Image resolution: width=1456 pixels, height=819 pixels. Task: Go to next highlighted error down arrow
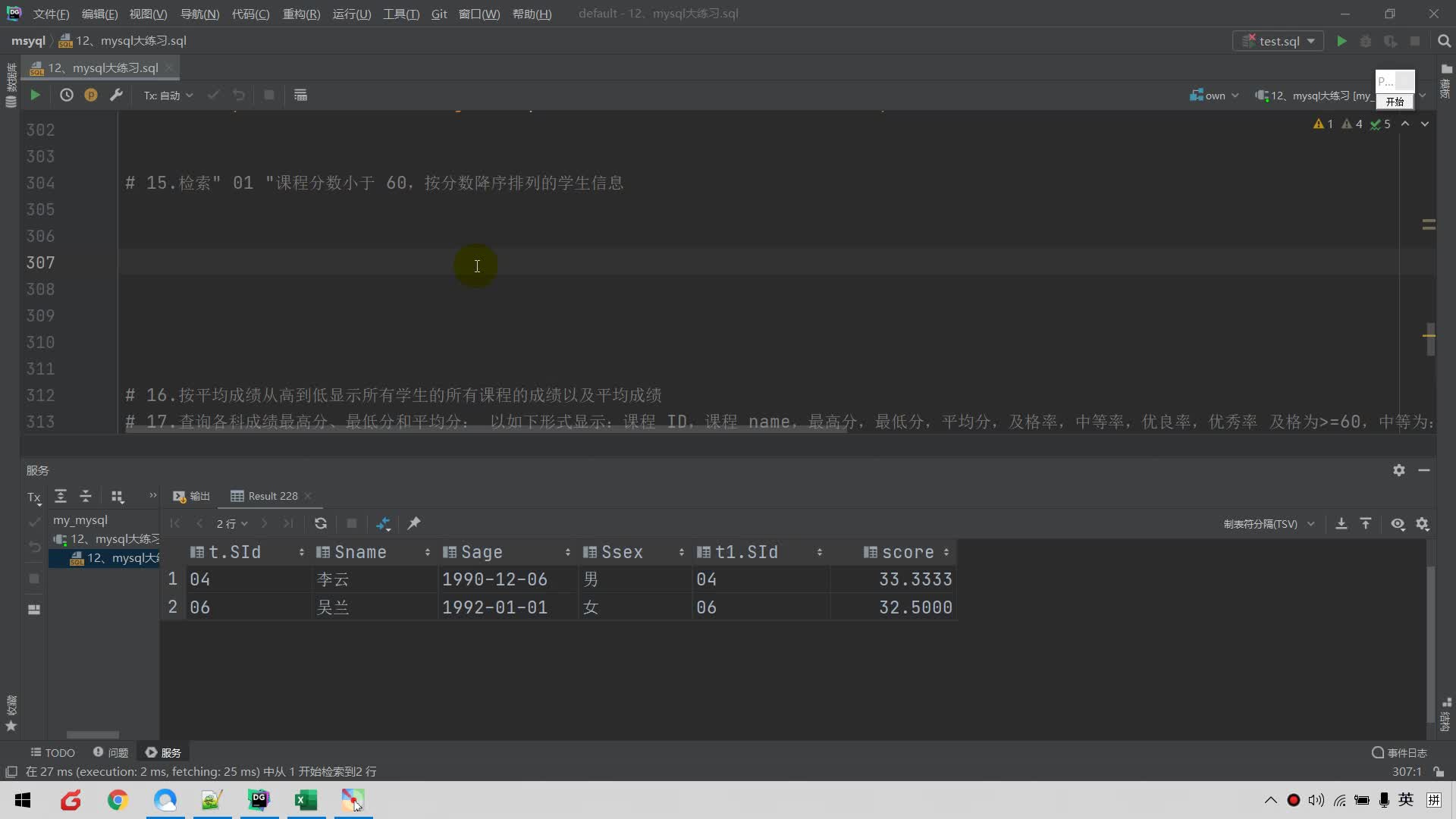[x=1425, y=124]
